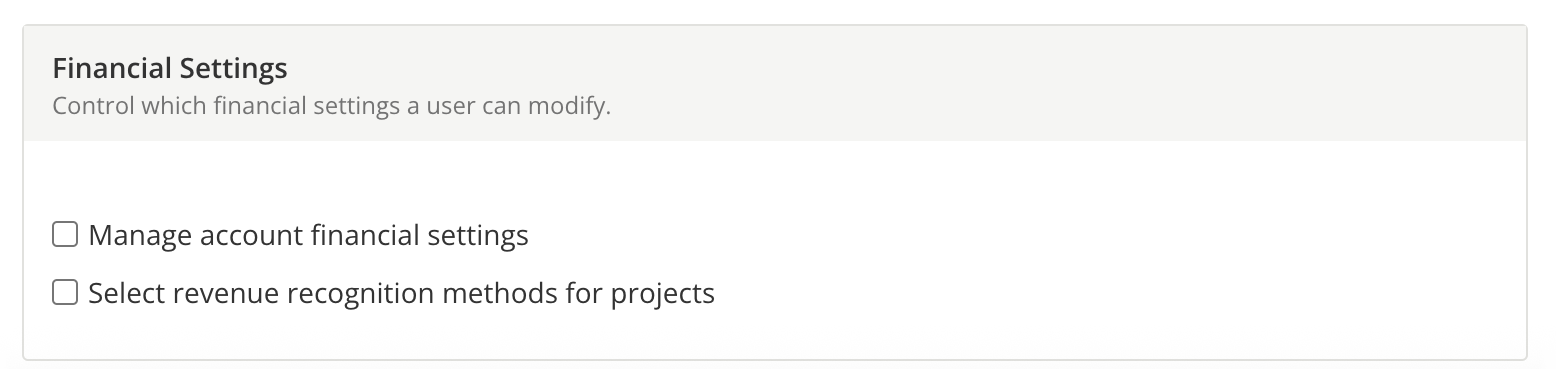The image size is (1556, 390).
Task: Enable Manage account financial settings checkbox
Action: (x=65, y=235)
